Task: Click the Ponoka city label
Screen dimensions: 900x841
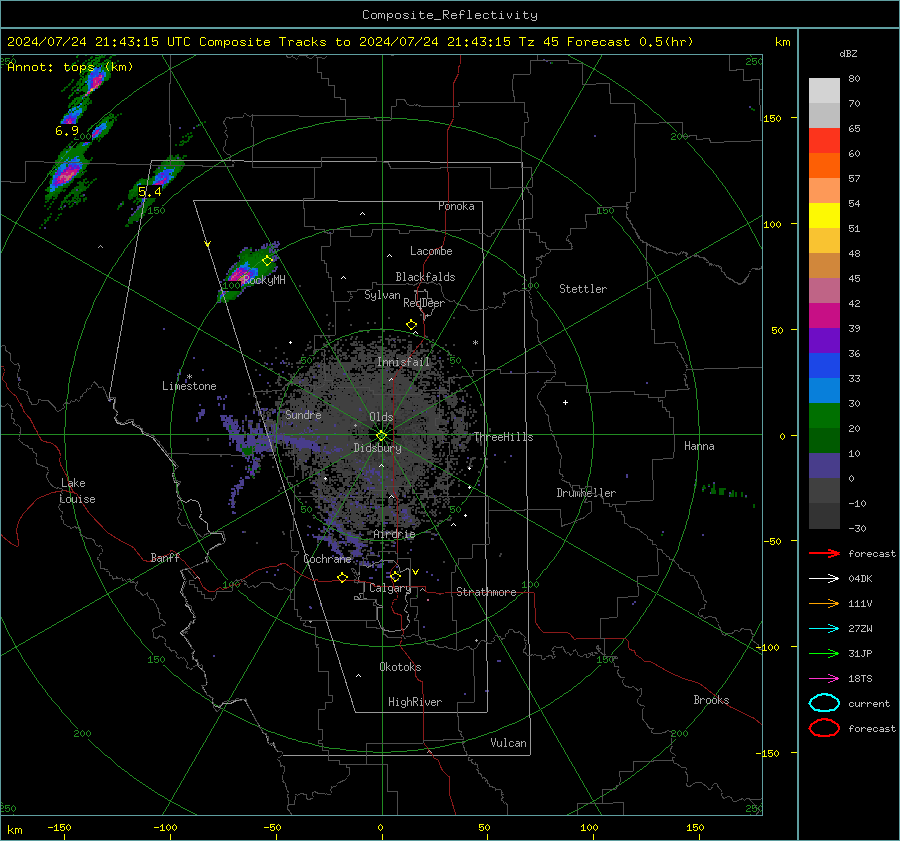Action: pos(456,206)
